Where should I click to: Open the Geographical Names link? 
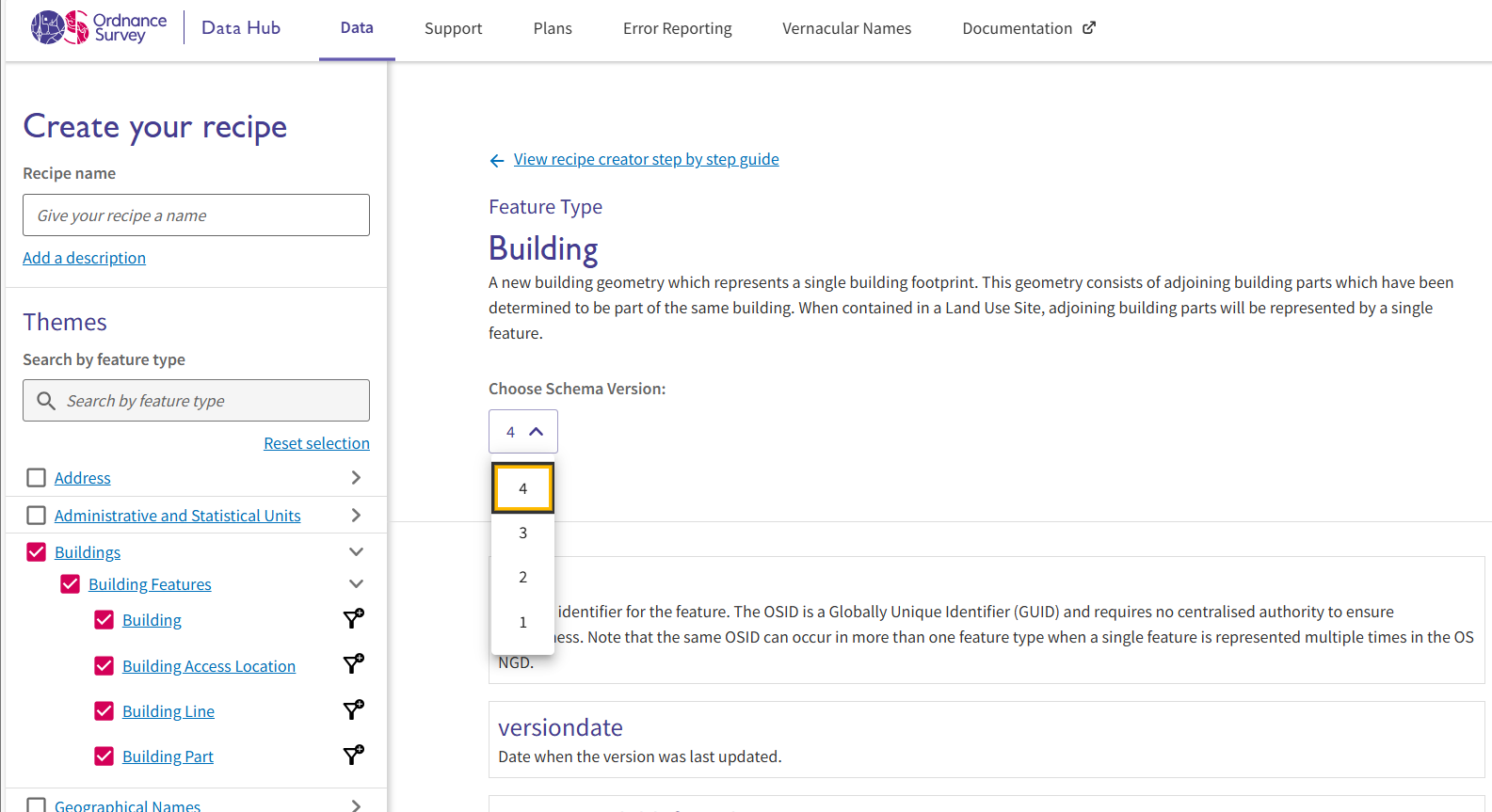coord(127,805)
